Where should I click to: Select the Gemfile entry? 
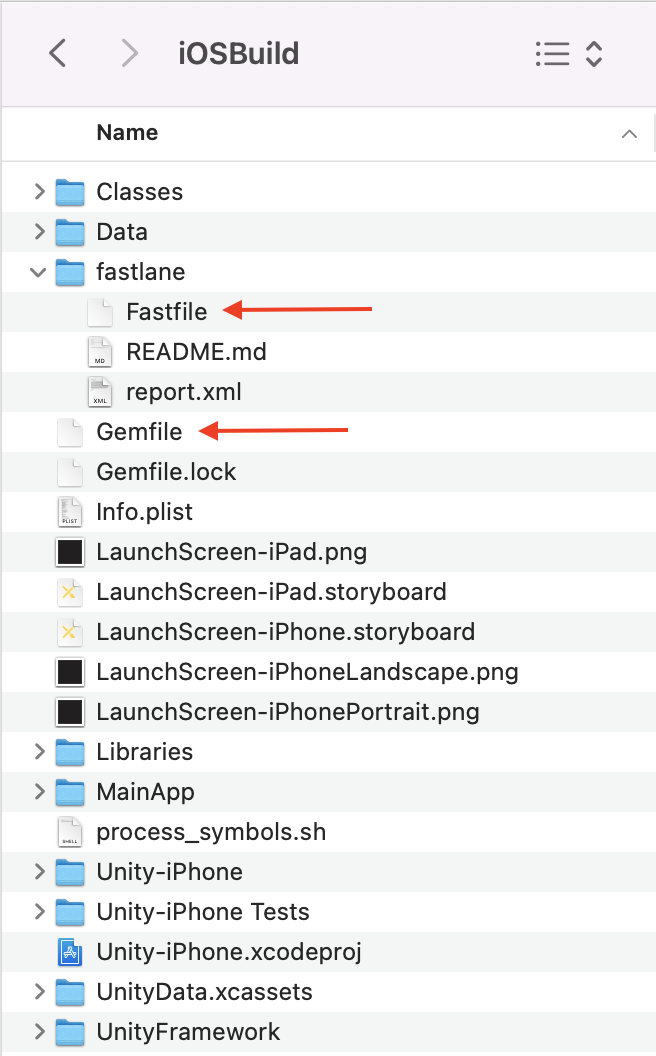(x=139, y=432)
